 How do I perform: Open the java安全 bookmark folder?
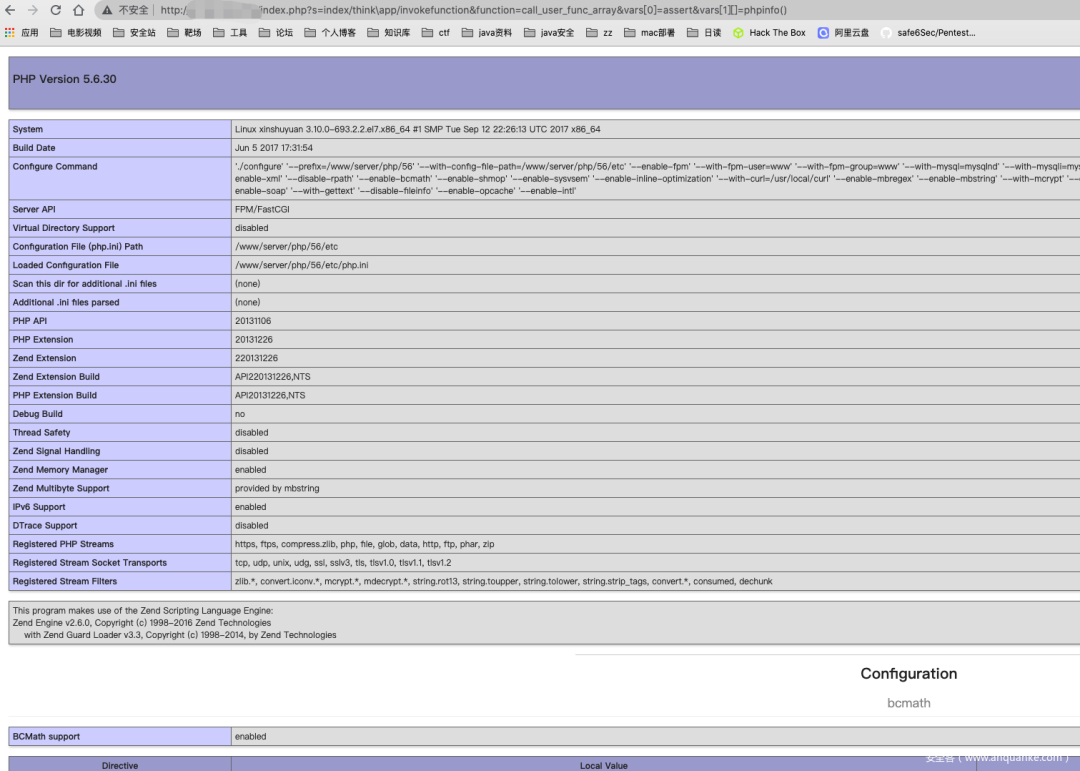click(549, 32)
